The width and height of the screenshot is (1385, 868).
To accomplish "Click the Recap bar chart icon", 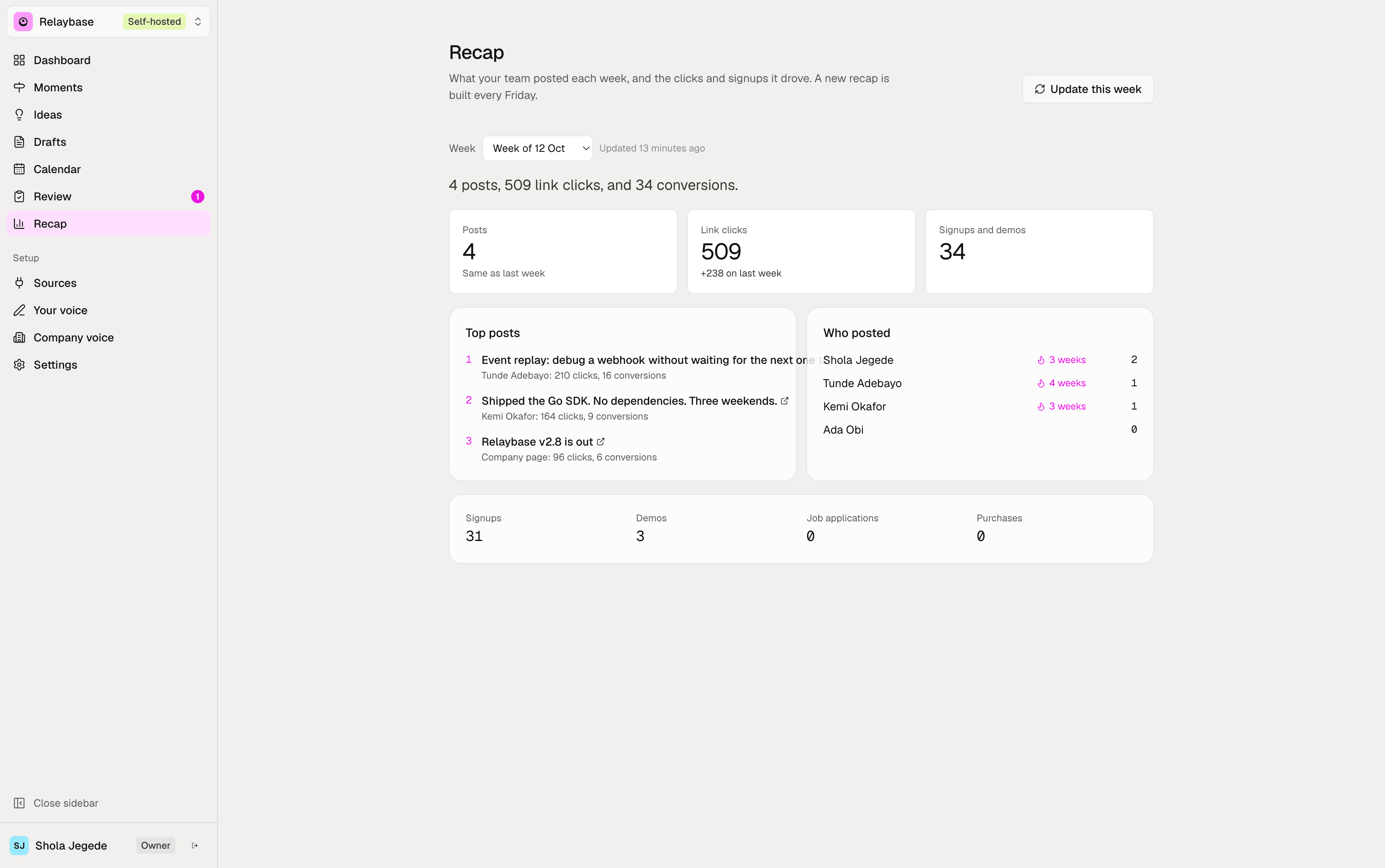I will 20,224.
